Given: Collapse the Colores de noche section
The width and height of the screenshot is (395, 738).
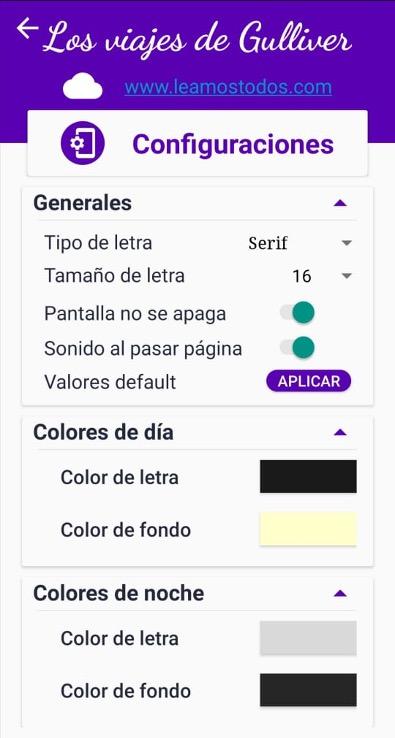Looking at the screenshot, I should [x=340, y=593].
